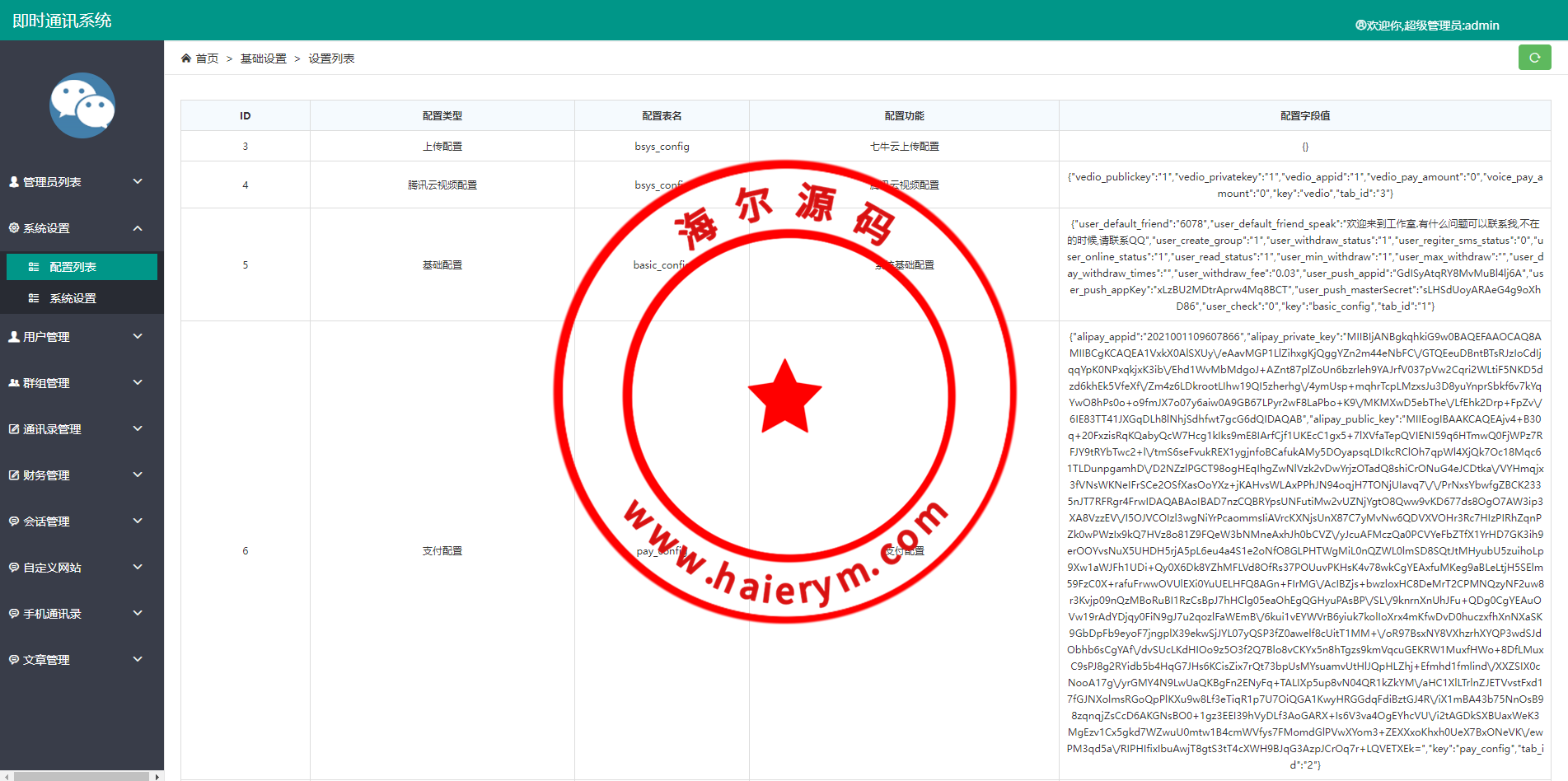The image size is (1568, 781).
Task: Click the home icon in breadcrumb
Action: tap(186, 58)
